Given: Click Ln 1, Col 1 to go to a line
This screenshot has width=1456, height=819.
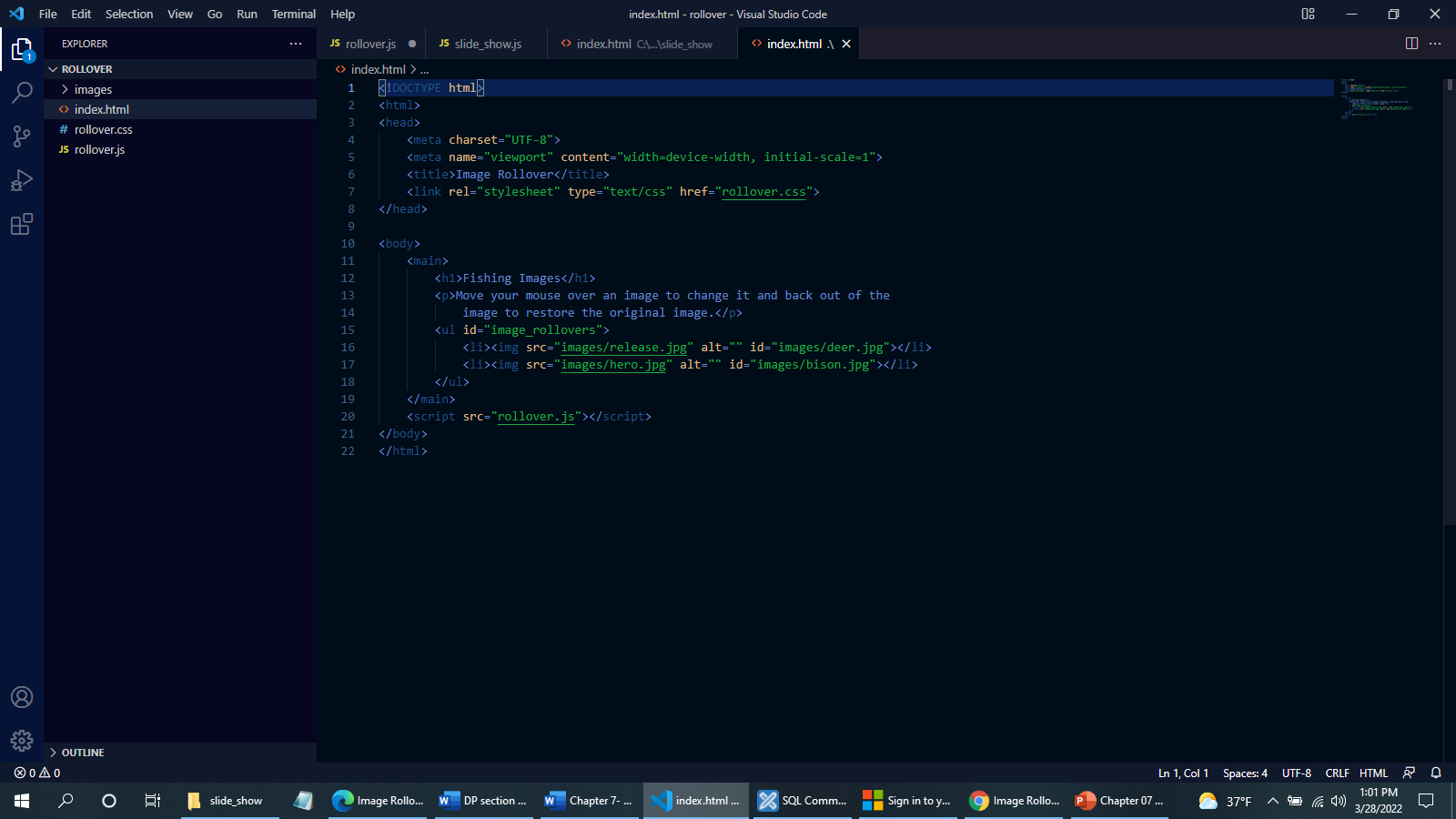Looking at the screenshot, I should [x=1183, y=773].
